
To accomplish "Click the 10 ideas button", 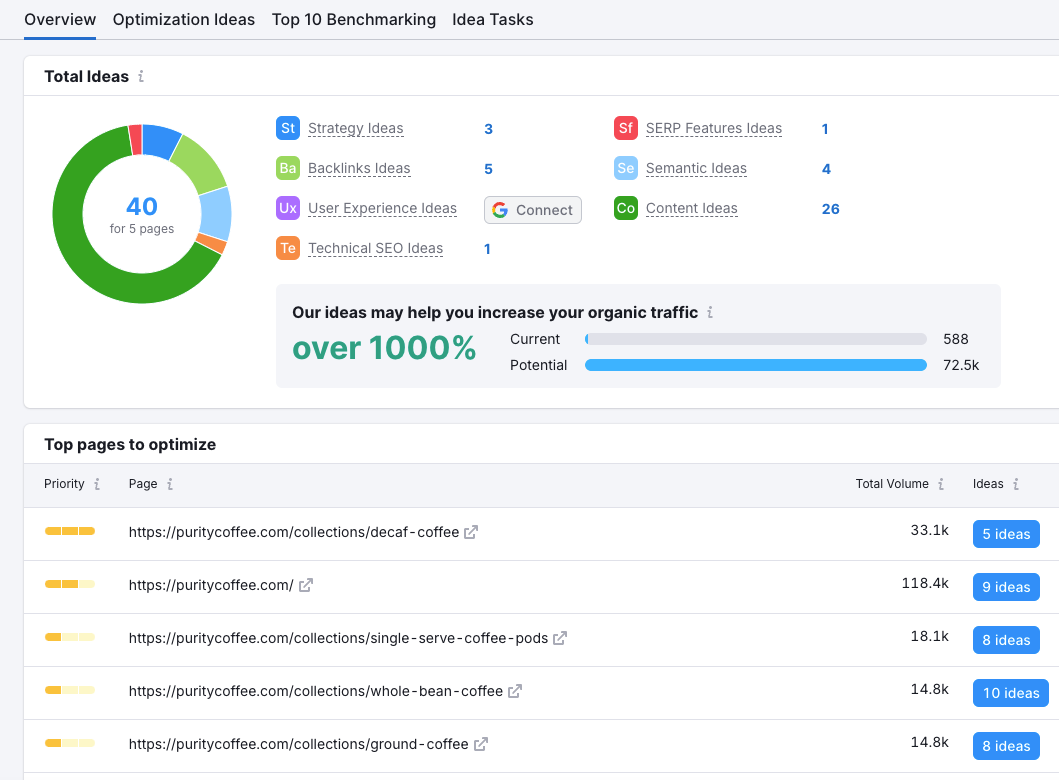I will (1011, 693).
